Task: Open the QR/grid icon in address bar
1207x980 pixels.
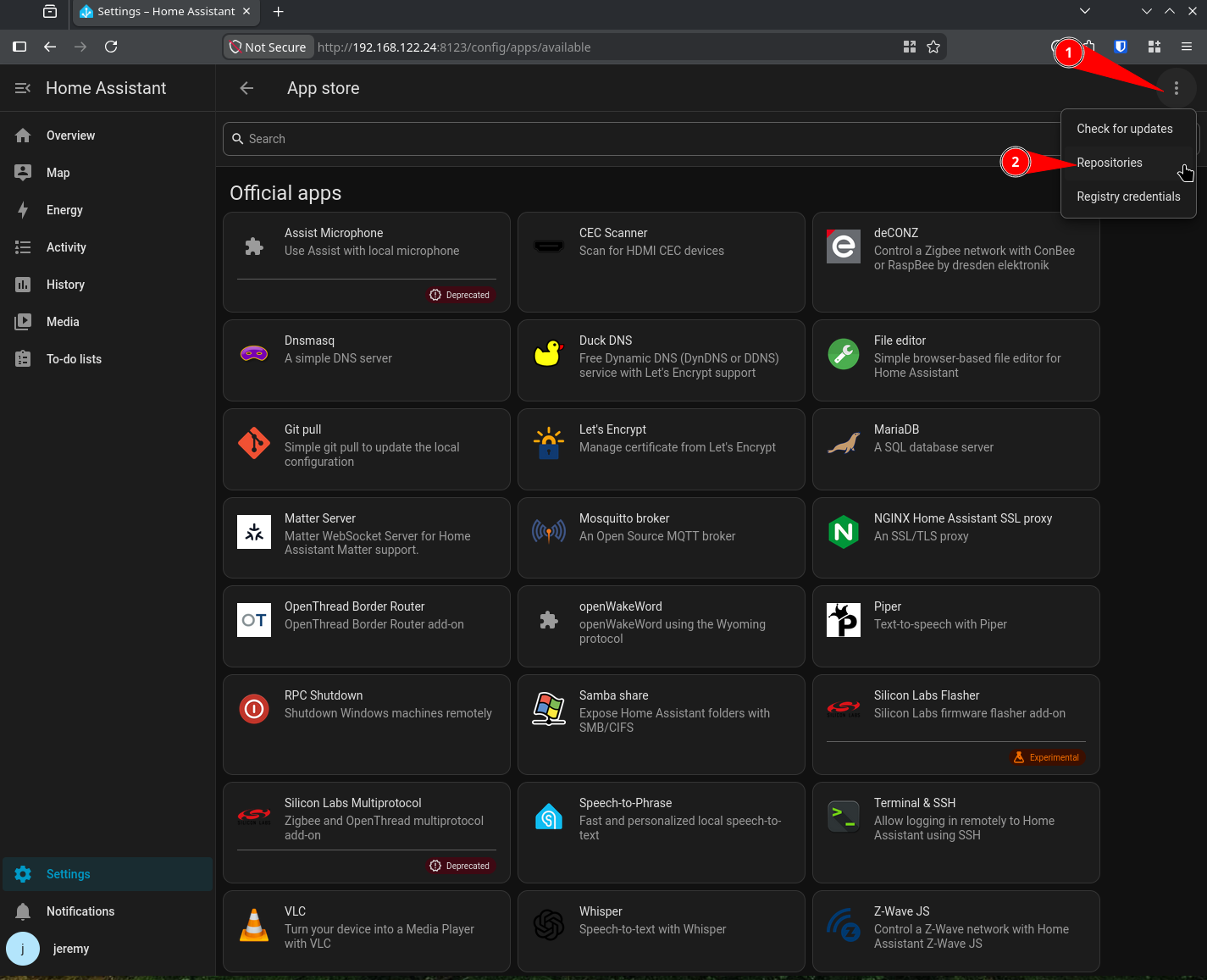Action: (x=910, y=47)
